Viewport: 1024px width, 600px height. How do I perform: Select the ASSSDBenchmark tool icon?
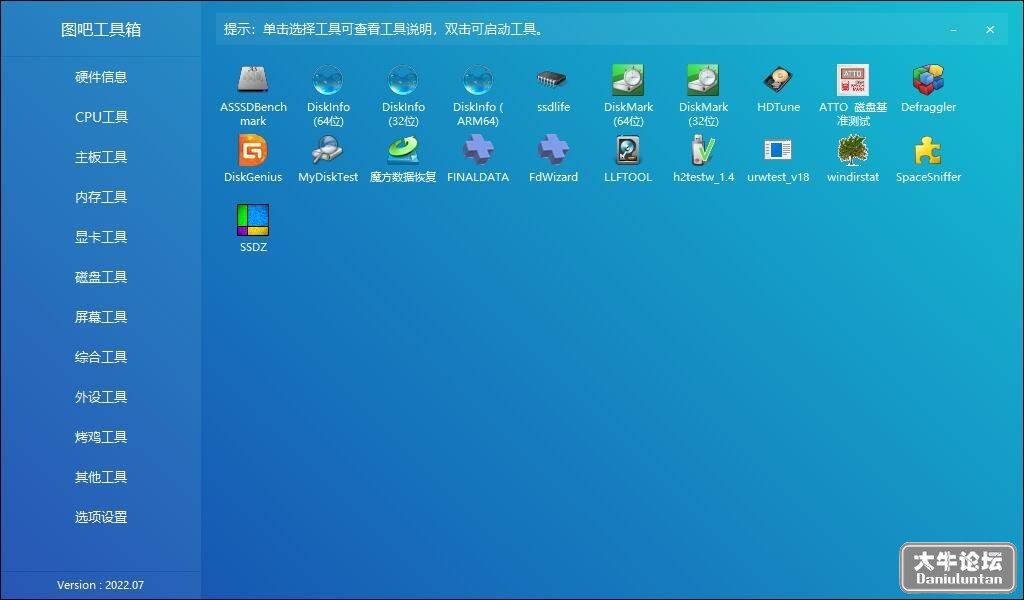[x=253, y=80]
